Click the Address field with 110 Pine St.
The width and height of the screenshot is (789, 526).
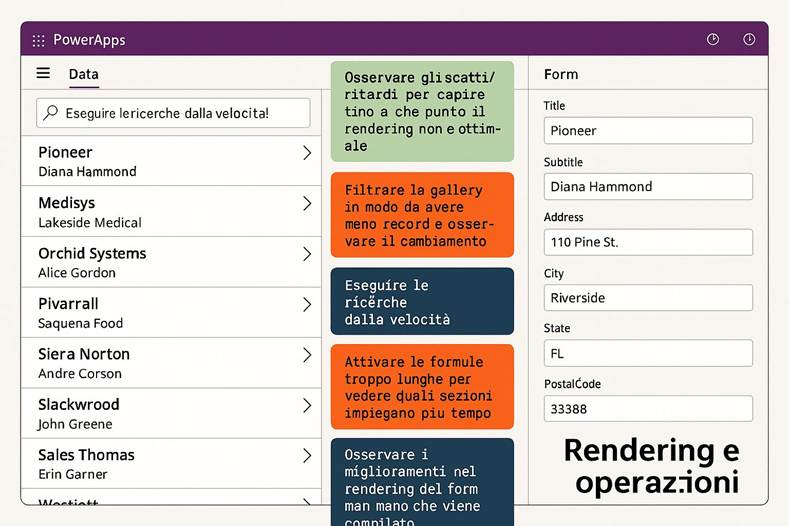[647, 242]
